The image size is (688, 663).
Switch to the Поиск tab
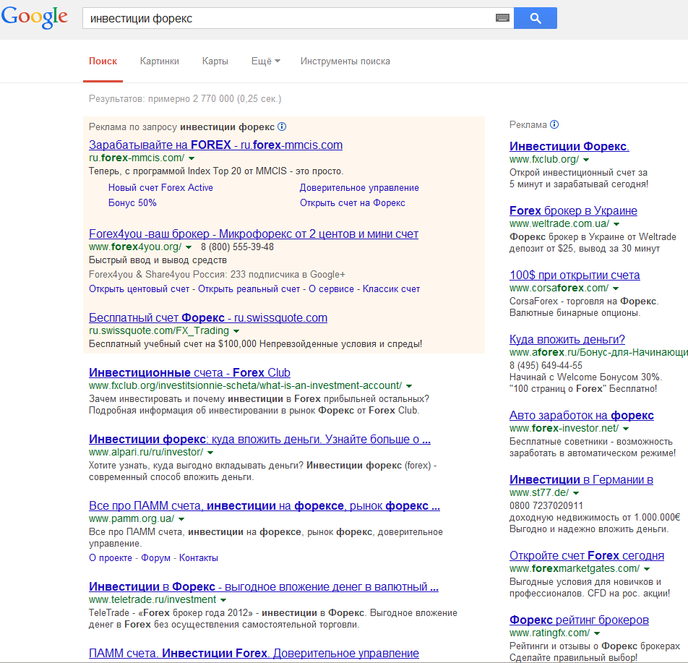pos(103,61)
